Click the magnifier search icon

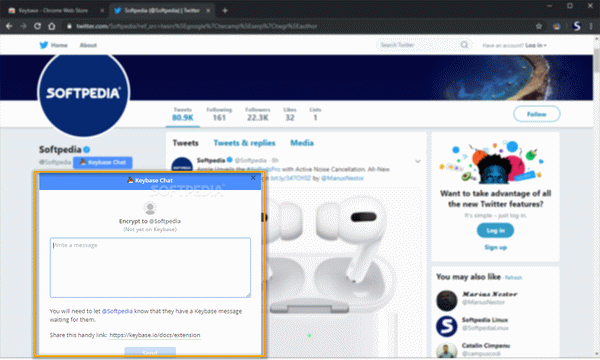click(x=464, y=45)
